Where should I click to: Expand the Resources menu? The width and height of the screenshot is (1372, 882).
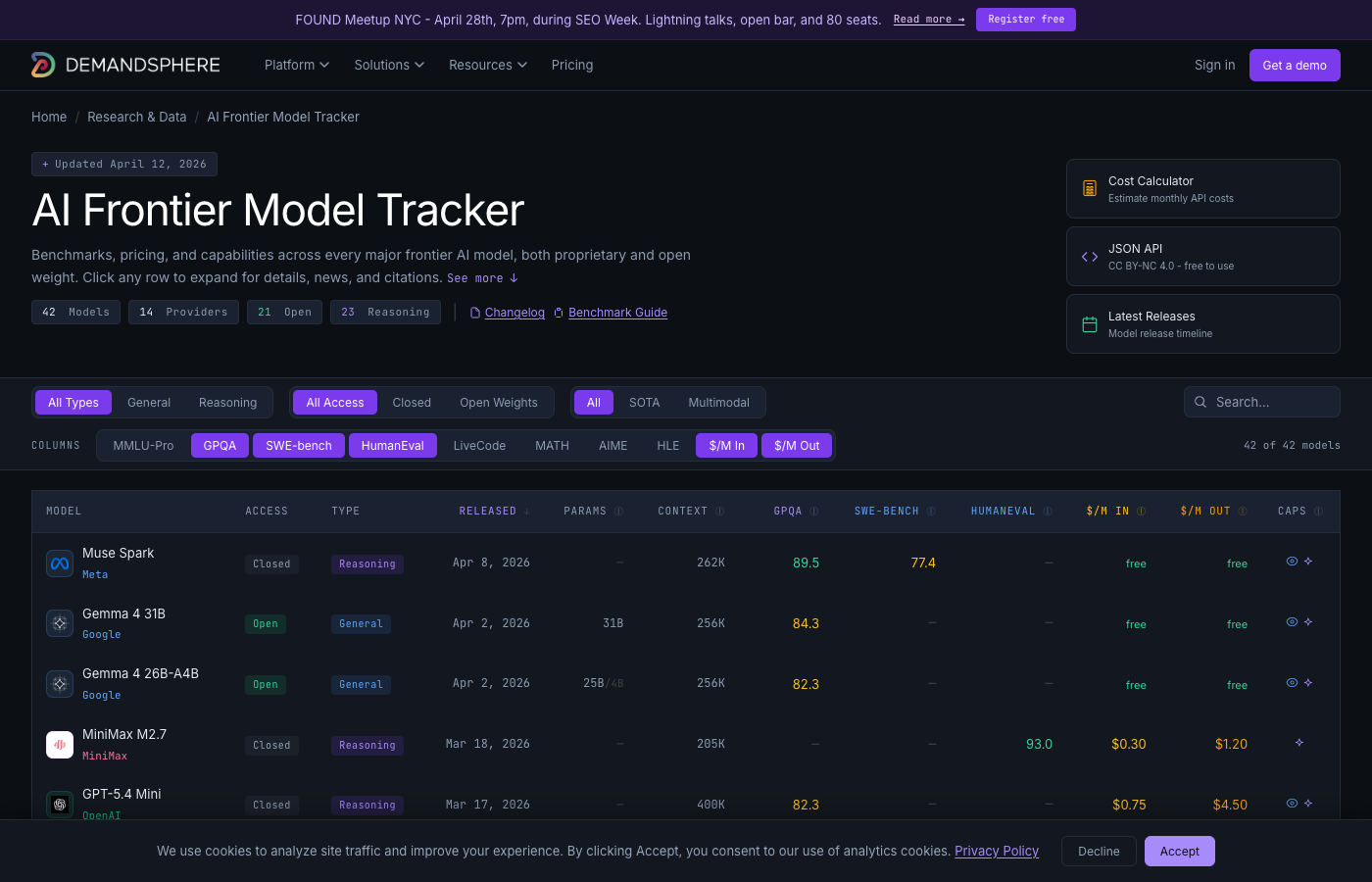click(487, 65)
